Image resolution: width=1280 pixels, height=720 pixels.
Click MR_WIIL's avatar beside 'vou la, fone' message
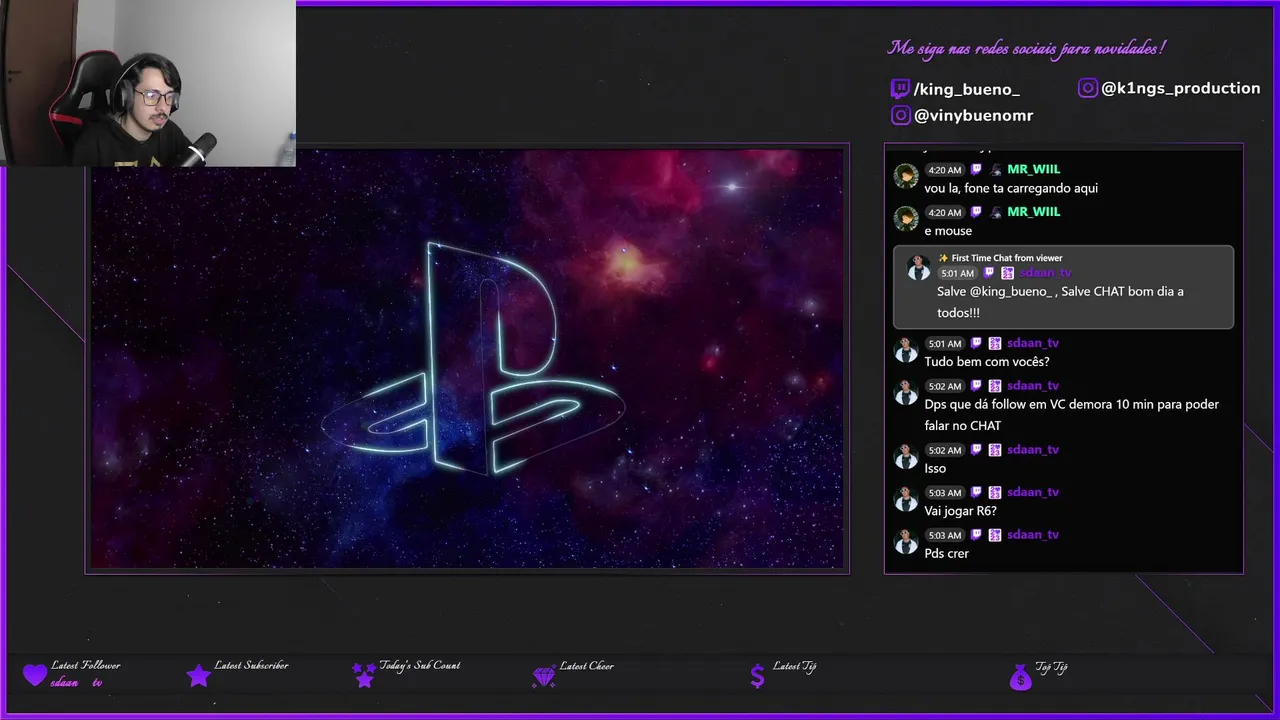906,177
